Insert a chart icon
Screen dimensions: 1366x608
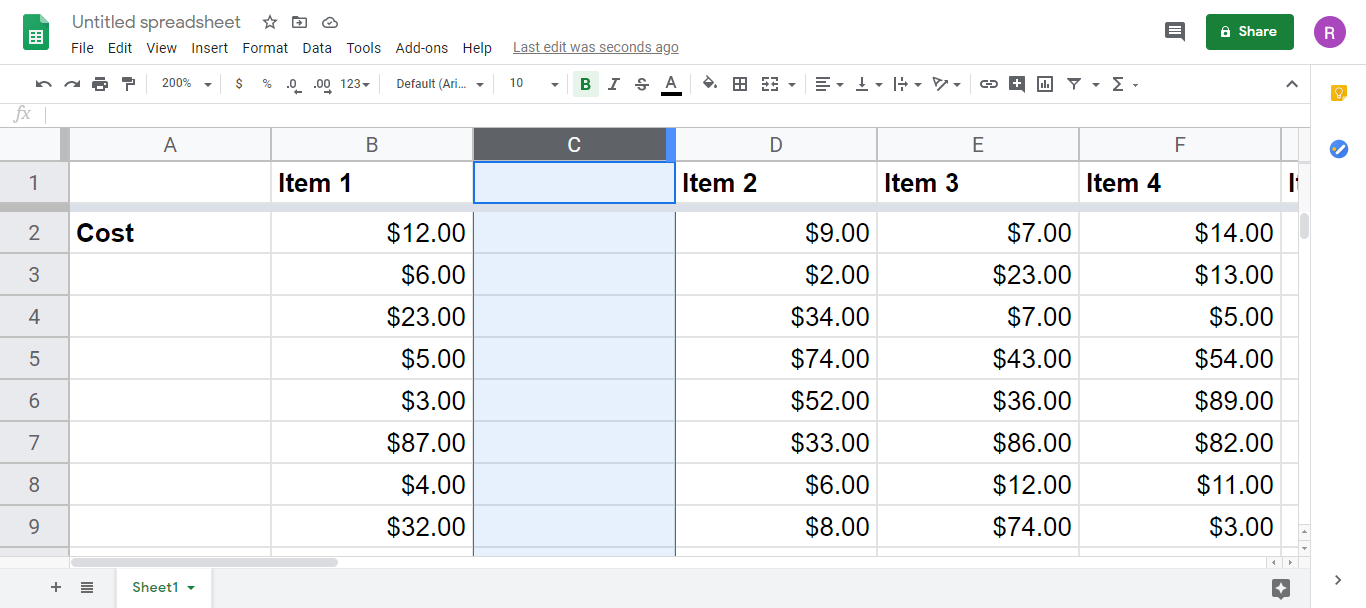(1045, 84)
